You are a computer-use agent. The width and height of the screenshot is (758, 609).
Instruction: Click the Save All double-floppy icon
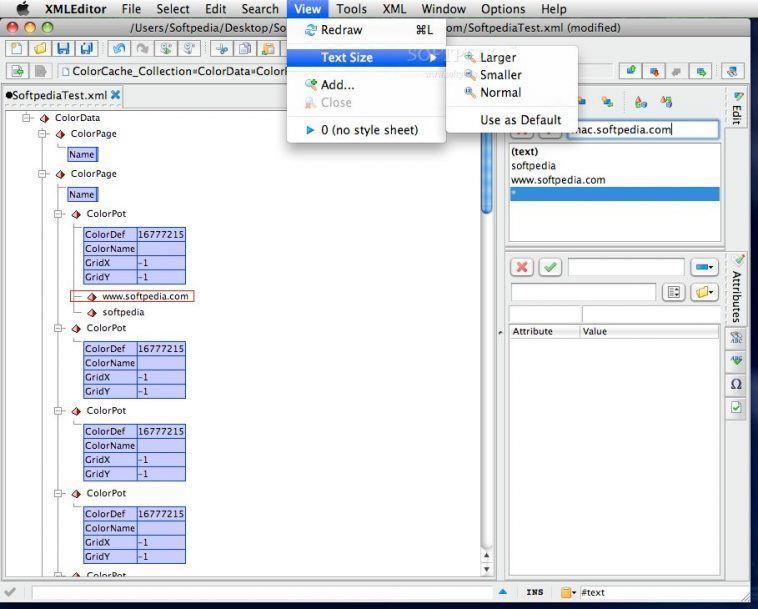pos(87,48)
